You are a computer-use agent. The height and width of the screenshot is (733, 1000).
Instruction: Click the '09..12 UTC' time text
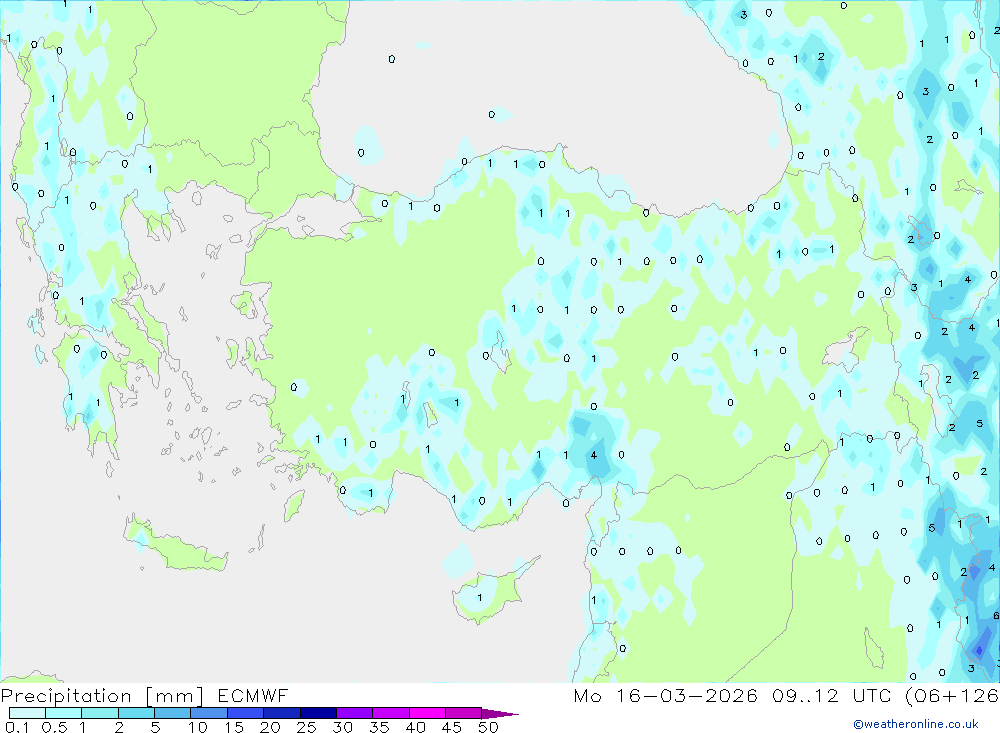pyautogui.click(x=831, y=695)
